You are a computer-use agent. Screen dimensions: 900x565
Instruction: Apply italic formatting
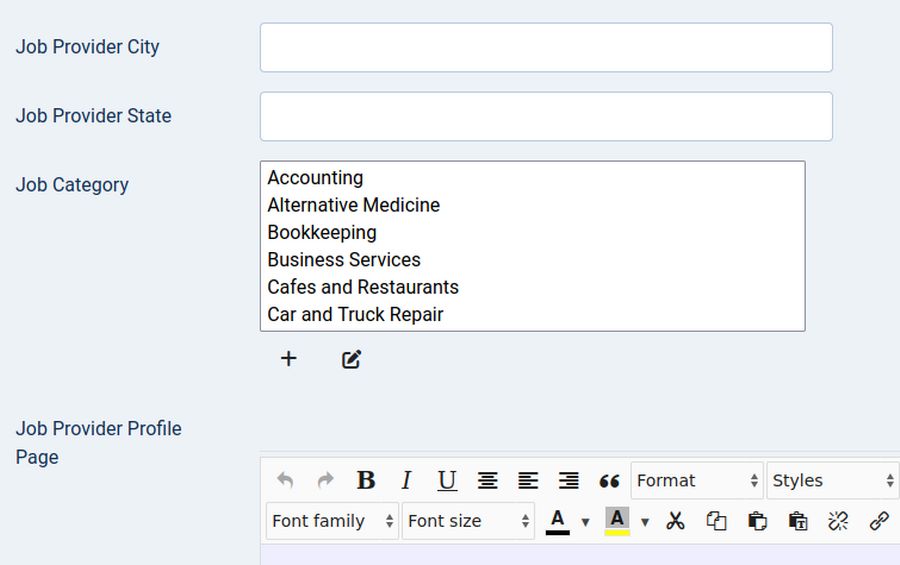(x=406, y=481)
